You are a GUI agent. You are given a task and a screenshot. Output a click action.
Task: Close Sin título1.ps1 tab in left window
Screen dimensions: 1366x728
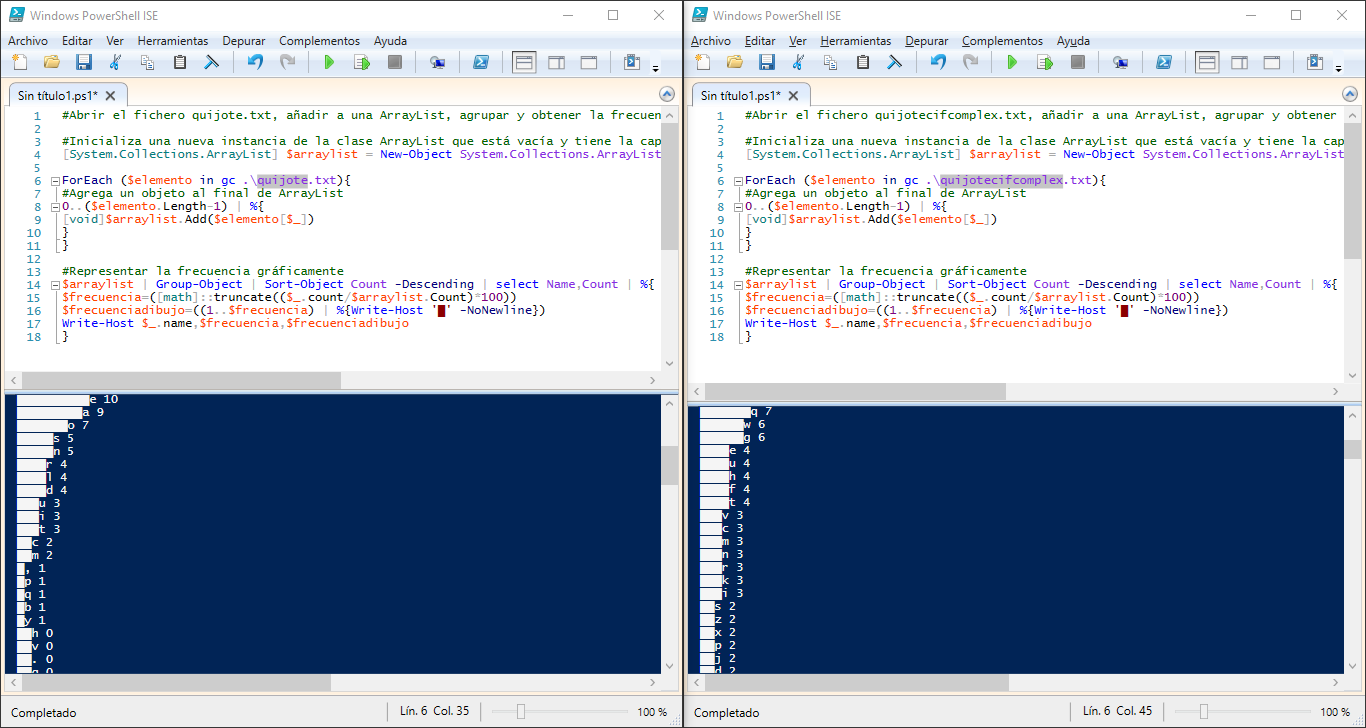(x=111, y=96)
